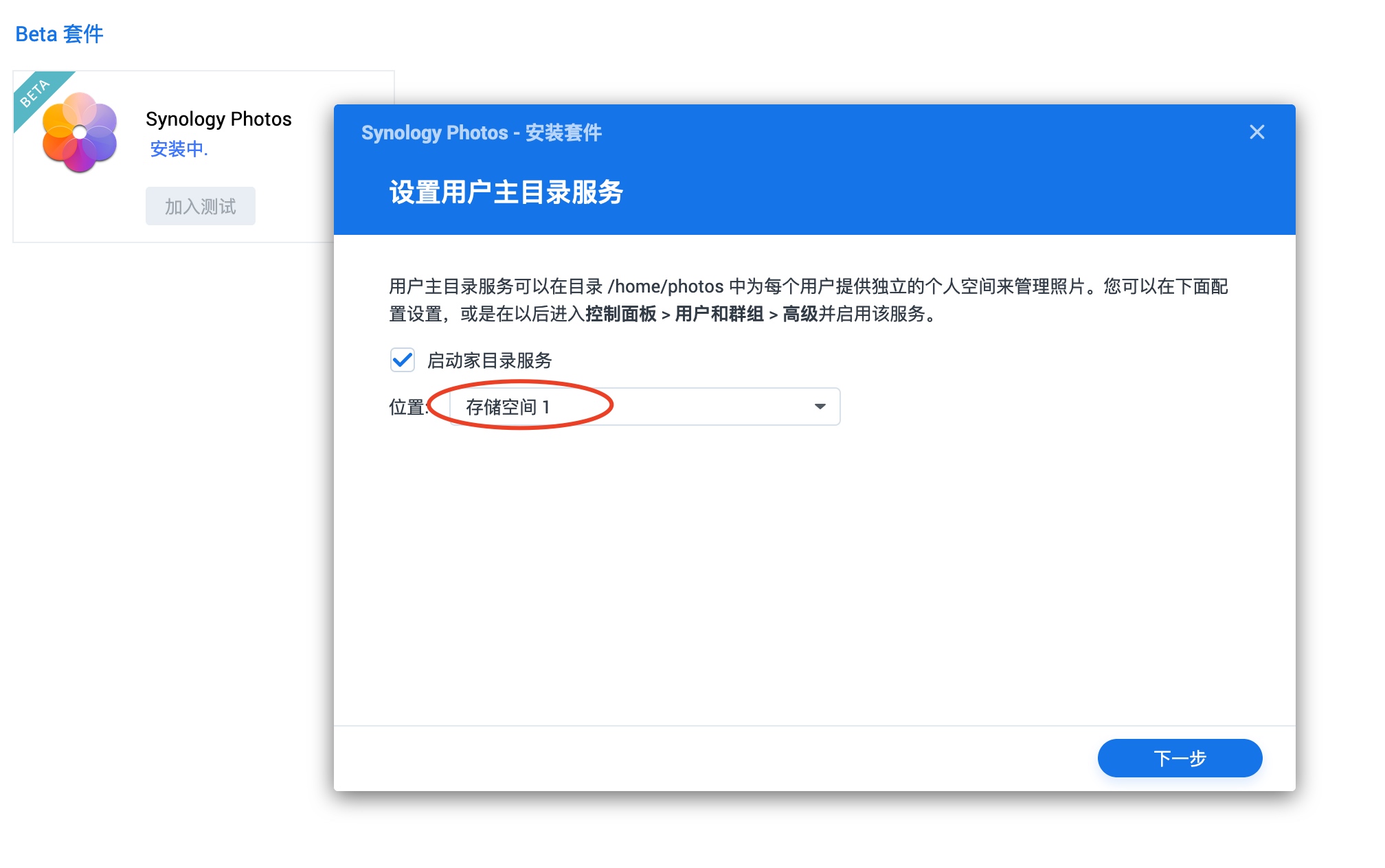Screen dimensions: 1385x868
Task: Click the Synology Photos package title
Action: point(218,119)
